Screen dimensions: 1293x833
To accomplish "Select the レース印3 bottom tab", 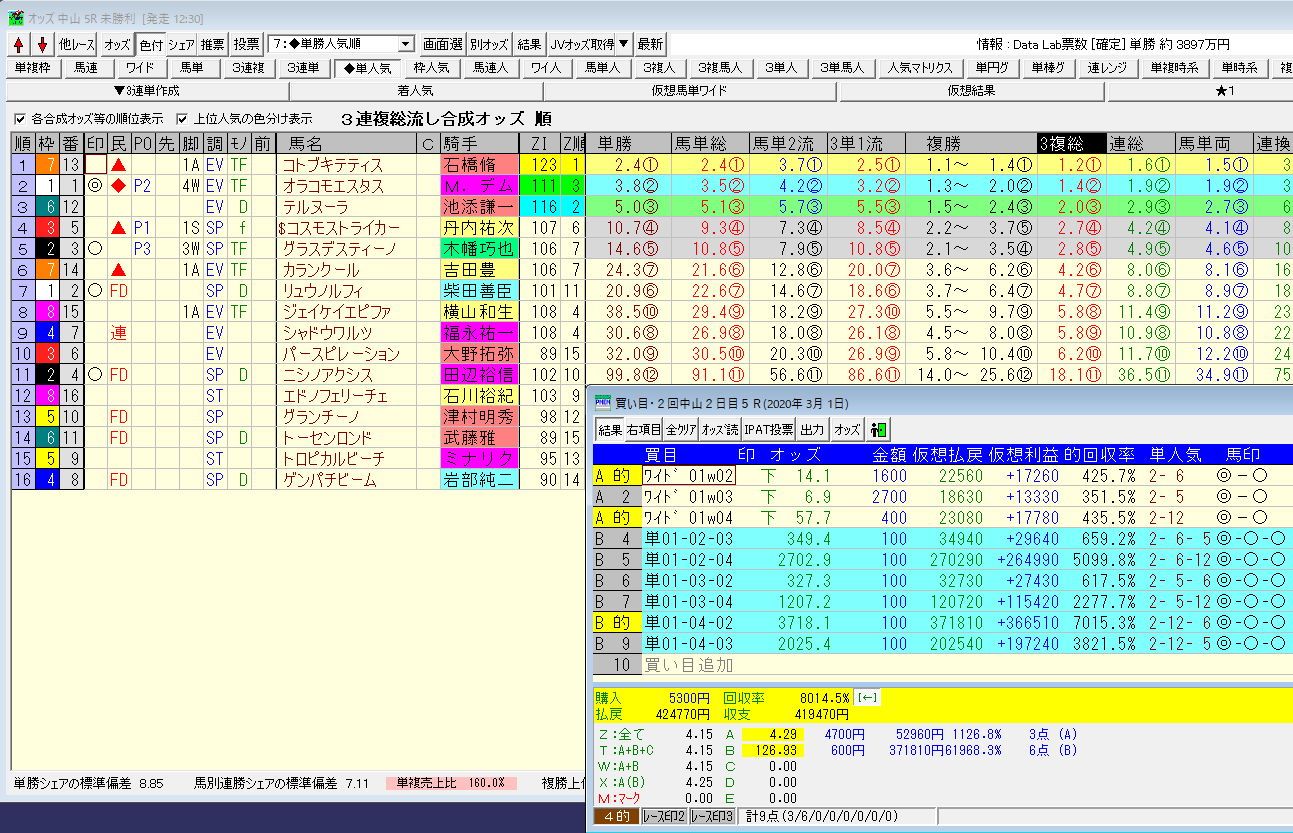I will click(x=711, y=817).
